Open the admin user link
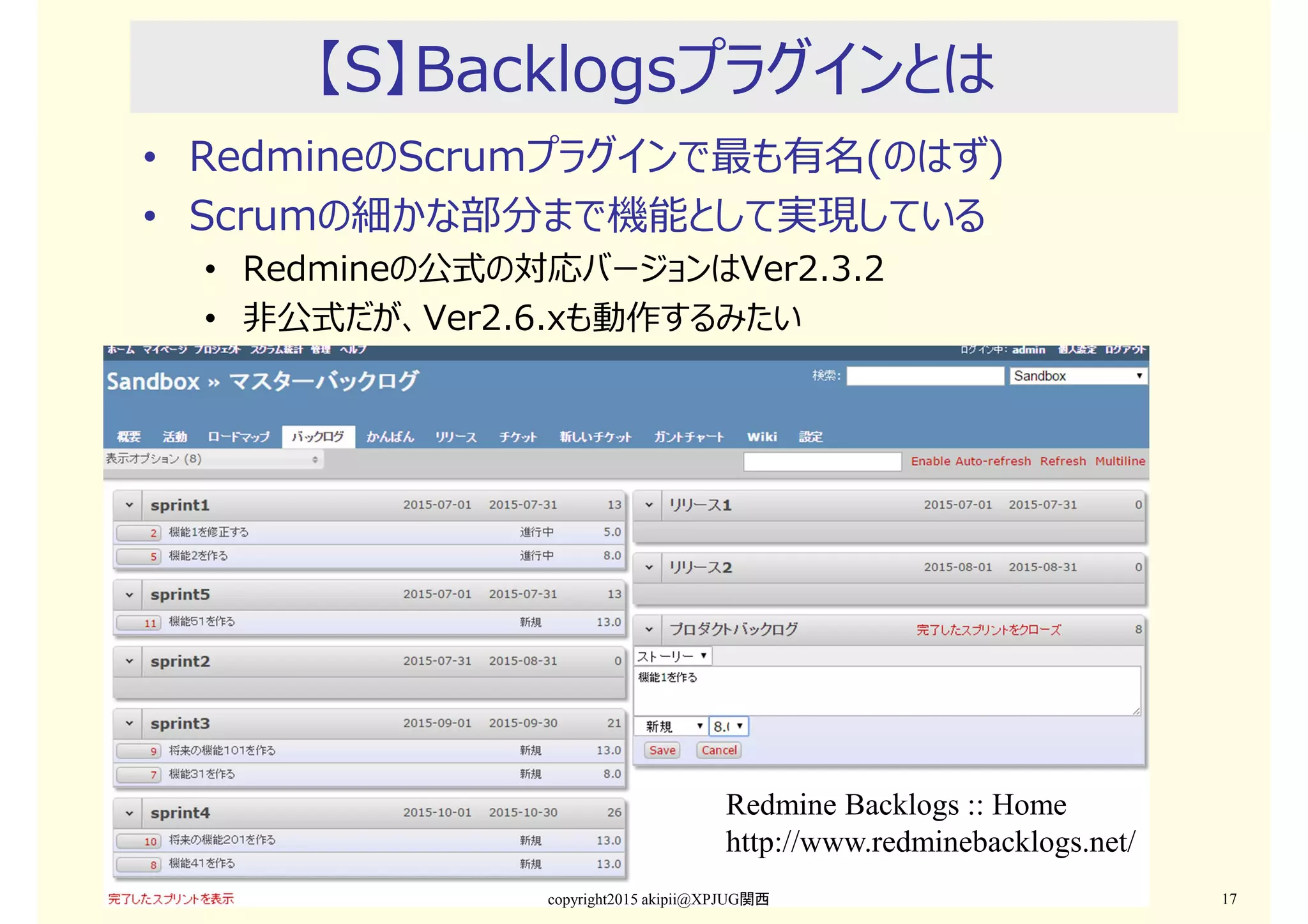The width and height of the screenshot is (1308, 924). pos(1028,350)
